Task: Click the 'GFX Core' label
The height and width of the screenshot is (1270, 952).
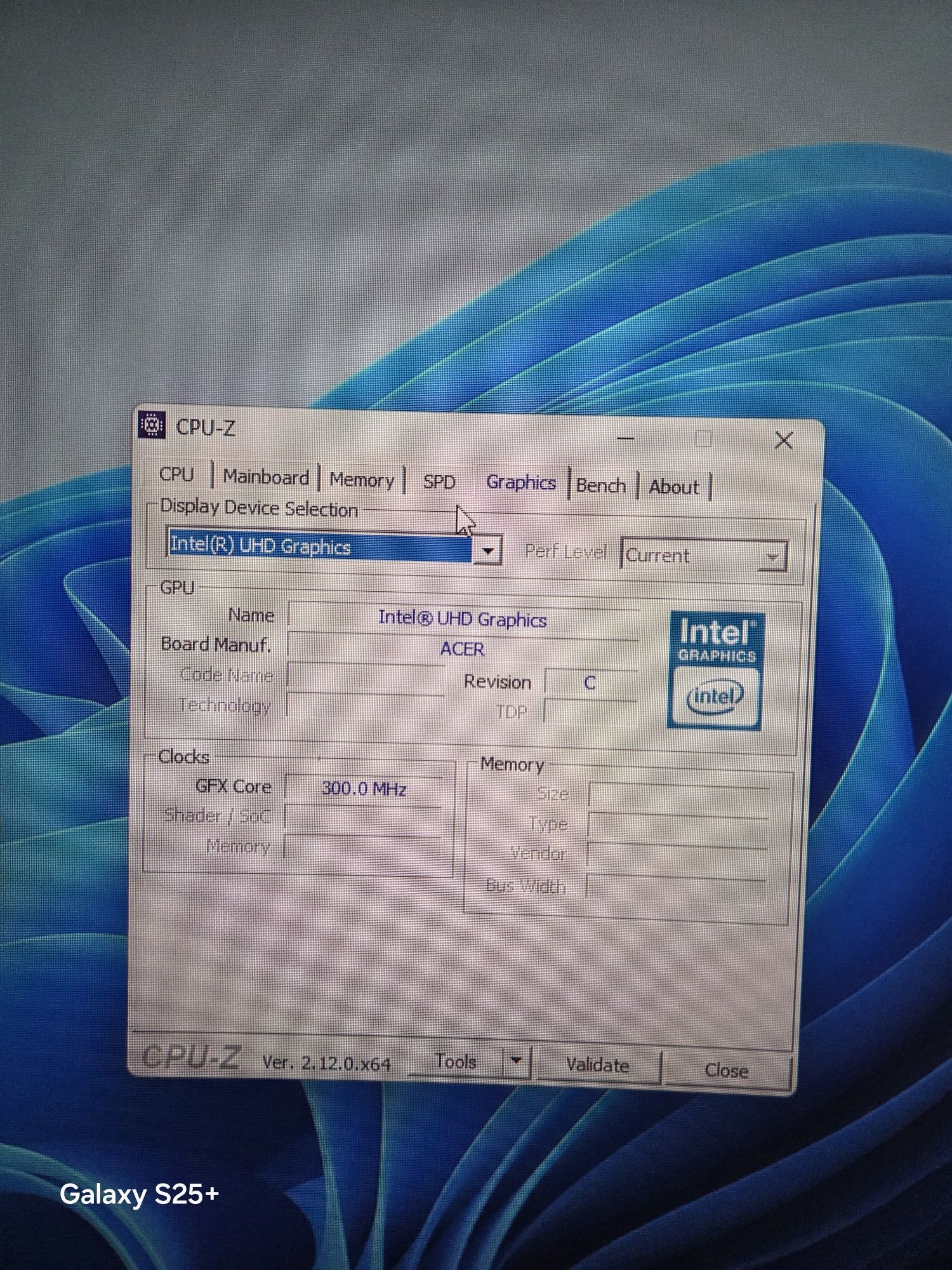Action: coord(234,786)
